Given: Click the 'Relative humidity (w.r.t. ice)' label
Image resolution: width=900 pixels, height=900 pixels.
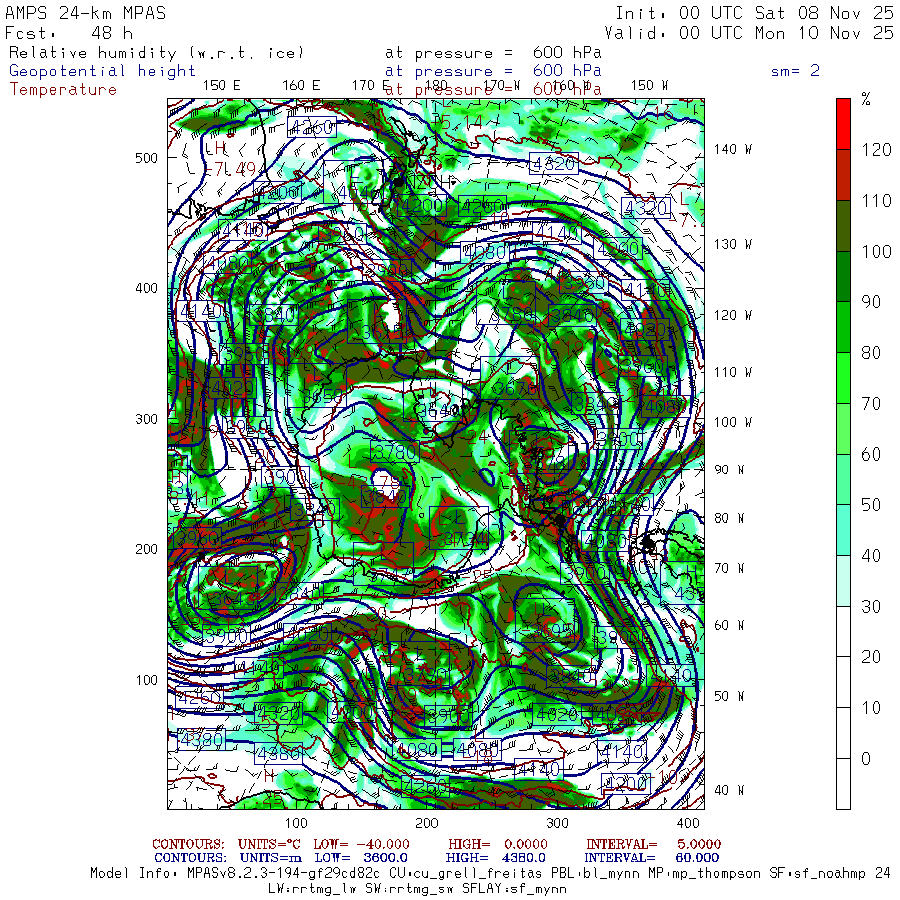Looking at the screenshot, I should coord(156,53).
